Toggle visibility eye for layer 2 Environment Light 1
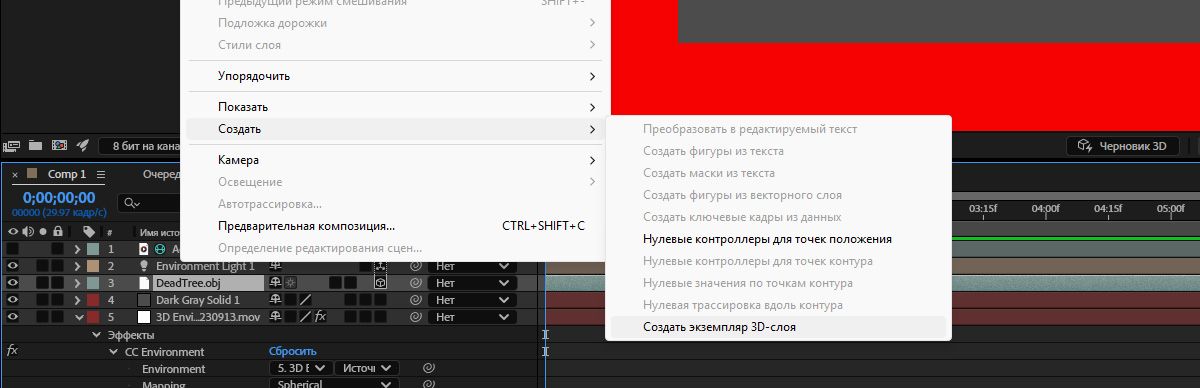Screen dimensions: 1200x388 click(13, 266)
